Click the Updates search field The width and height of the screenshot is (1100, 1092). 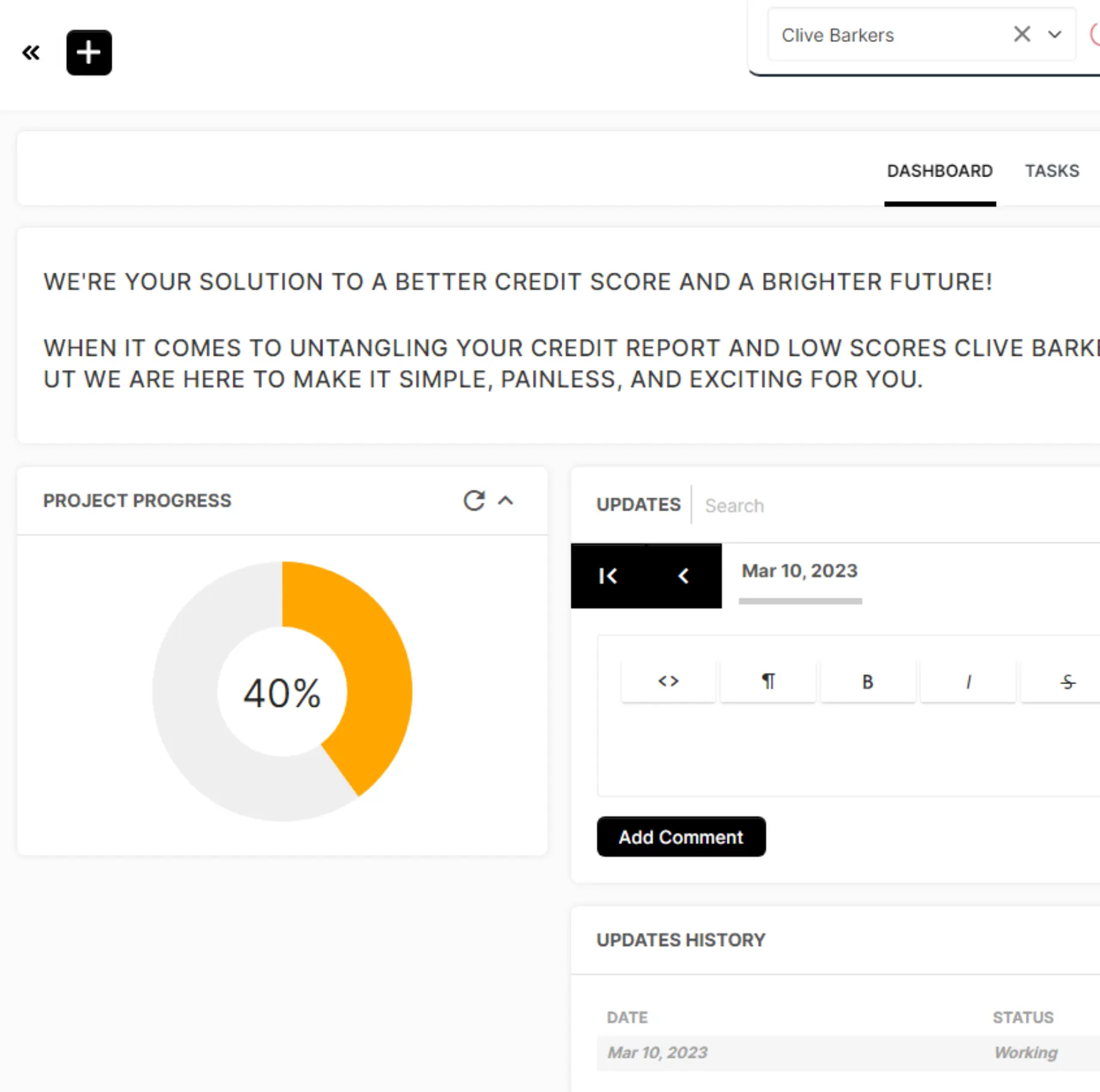837,506
